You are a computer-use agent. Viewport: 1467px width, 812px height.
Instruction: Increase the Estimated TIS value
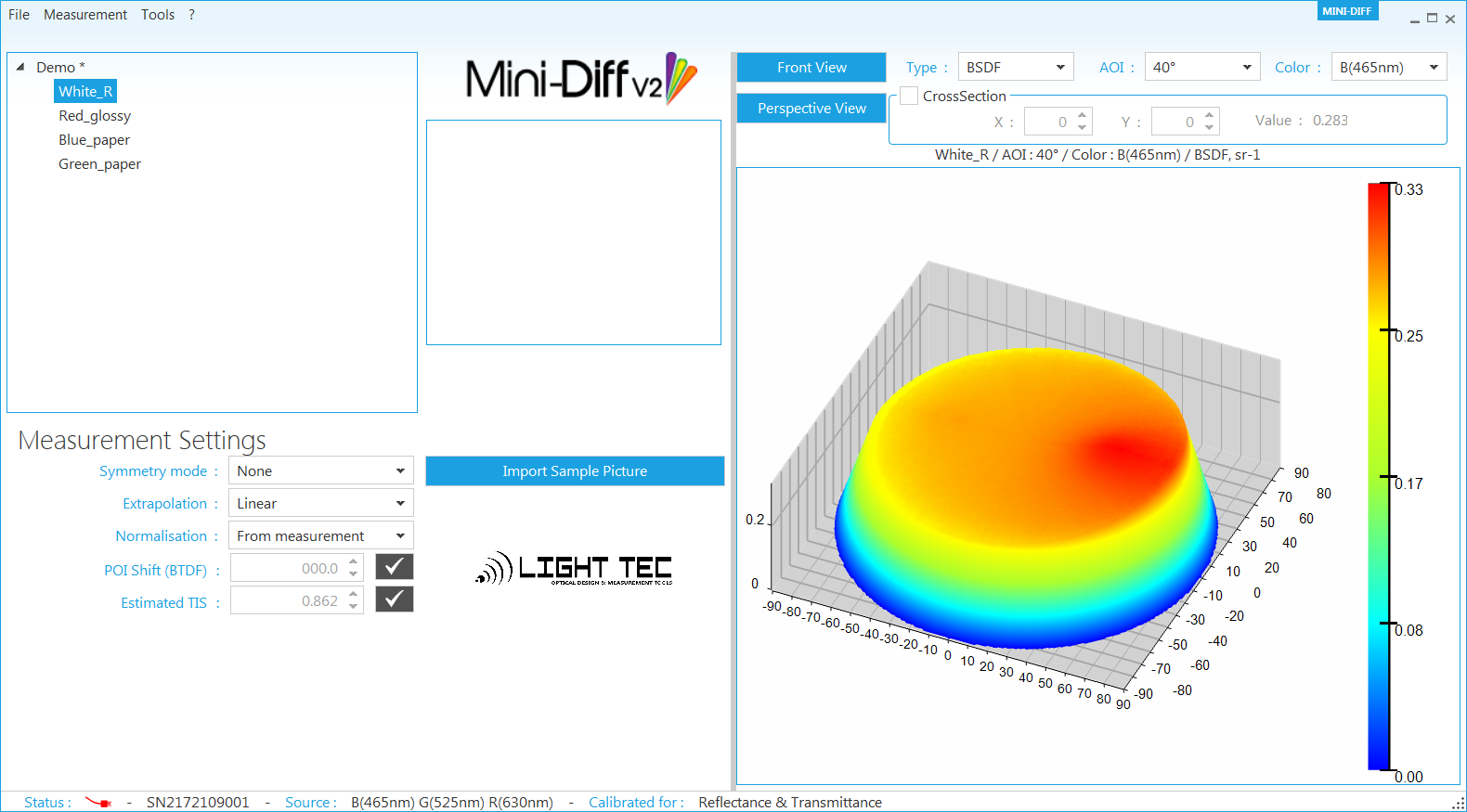(353, 594)
